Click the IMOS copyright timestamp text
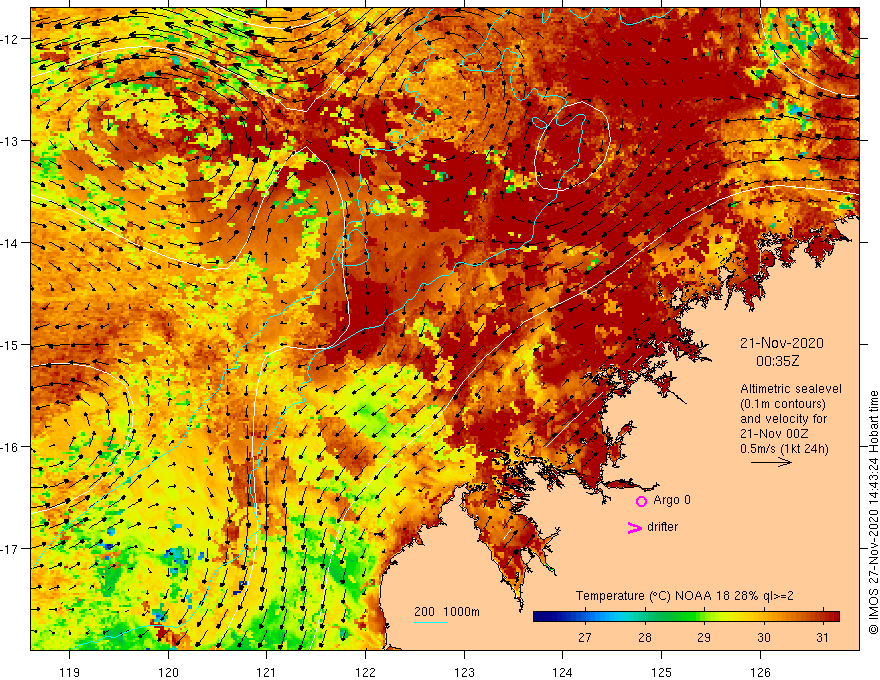This screenshot has width=880, height=680. (873, 512)
